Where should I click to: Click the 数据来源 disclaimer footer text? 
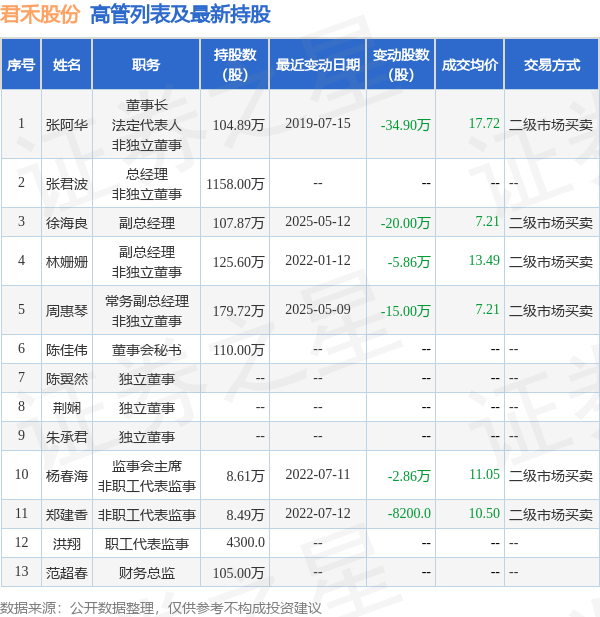click(161, 608)
